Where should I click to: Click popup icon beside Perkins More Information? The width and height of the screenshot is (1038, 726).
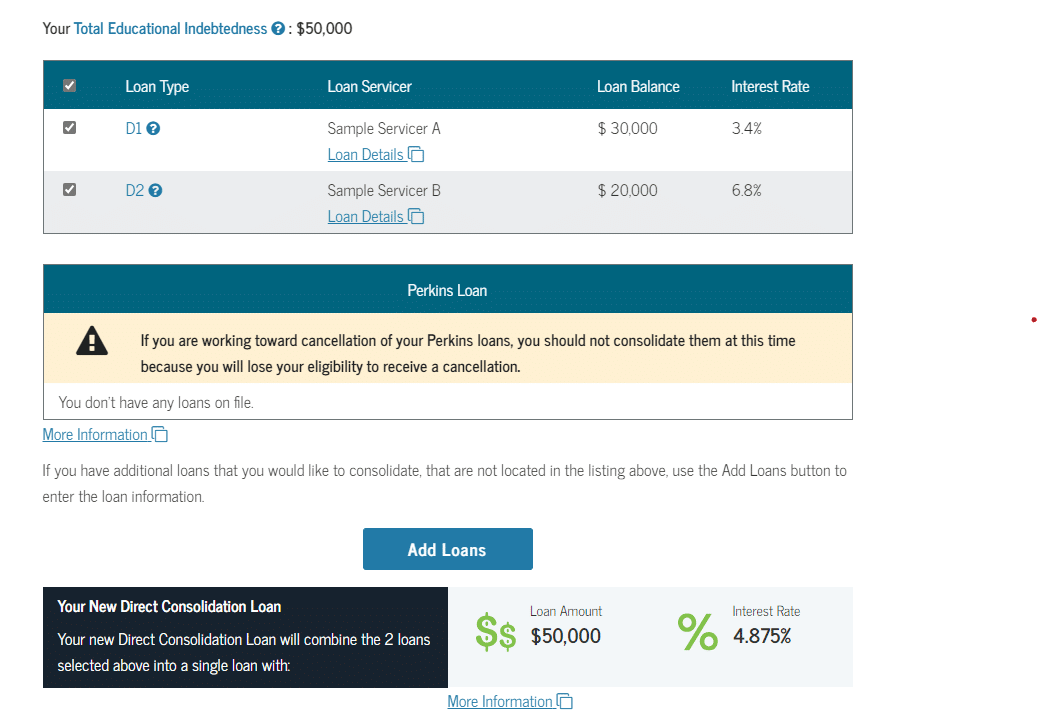pyautogui.click(x=160, y=434)
